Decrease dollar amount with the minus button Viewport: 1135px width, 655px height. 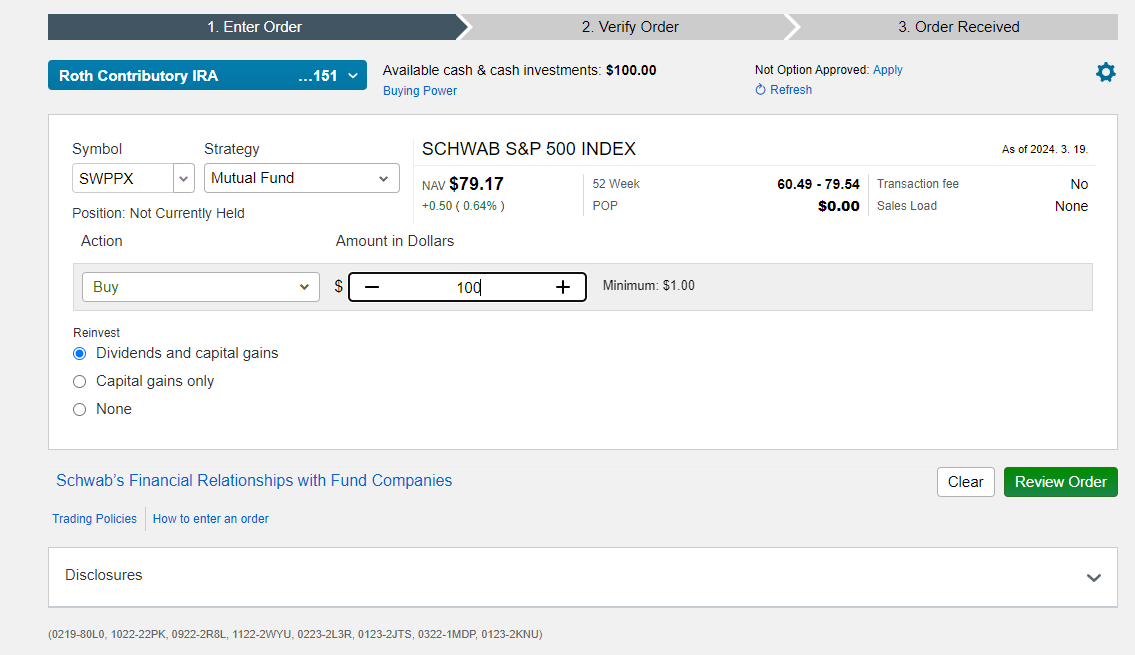tap(372, 287)
